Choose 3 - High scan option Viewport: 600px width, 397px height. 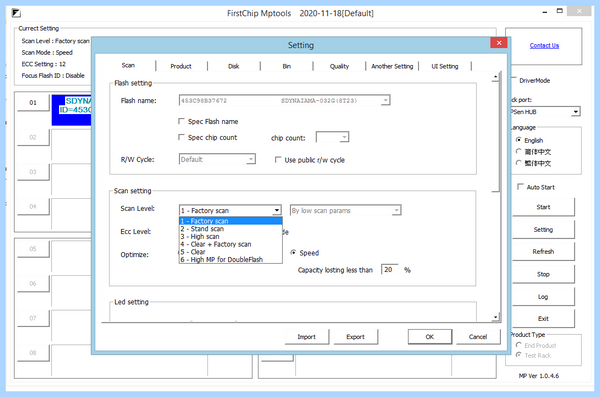[231, 236]
